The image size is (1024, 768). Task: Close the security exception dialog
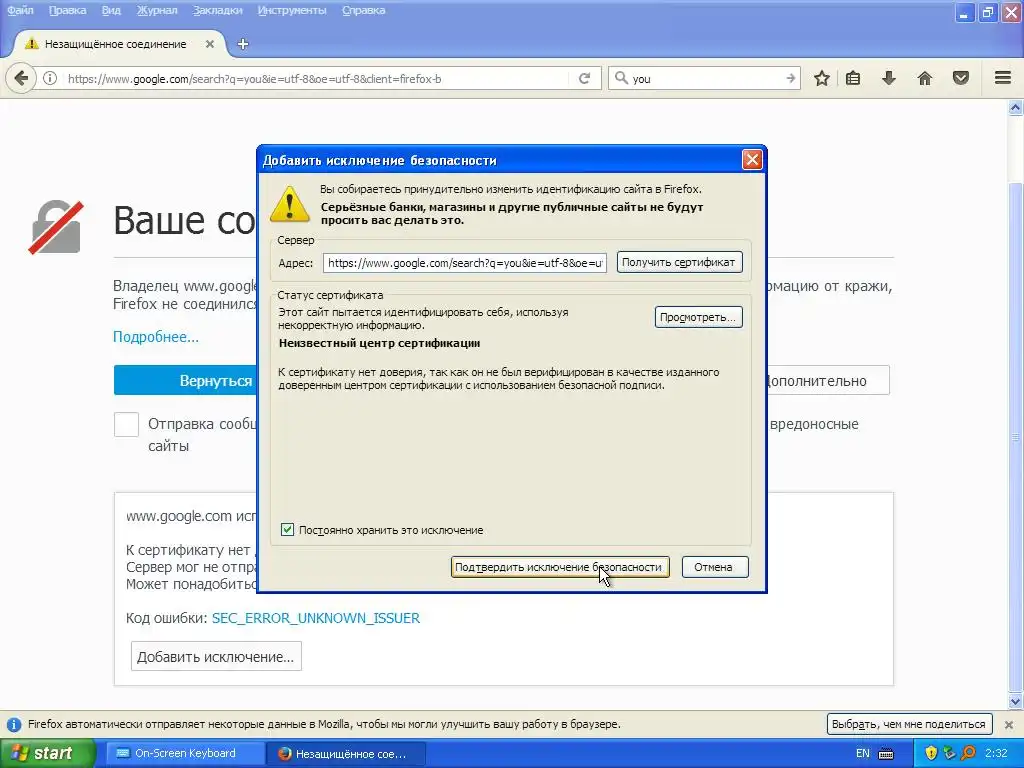pyautogui.click(x=752, y=160)
